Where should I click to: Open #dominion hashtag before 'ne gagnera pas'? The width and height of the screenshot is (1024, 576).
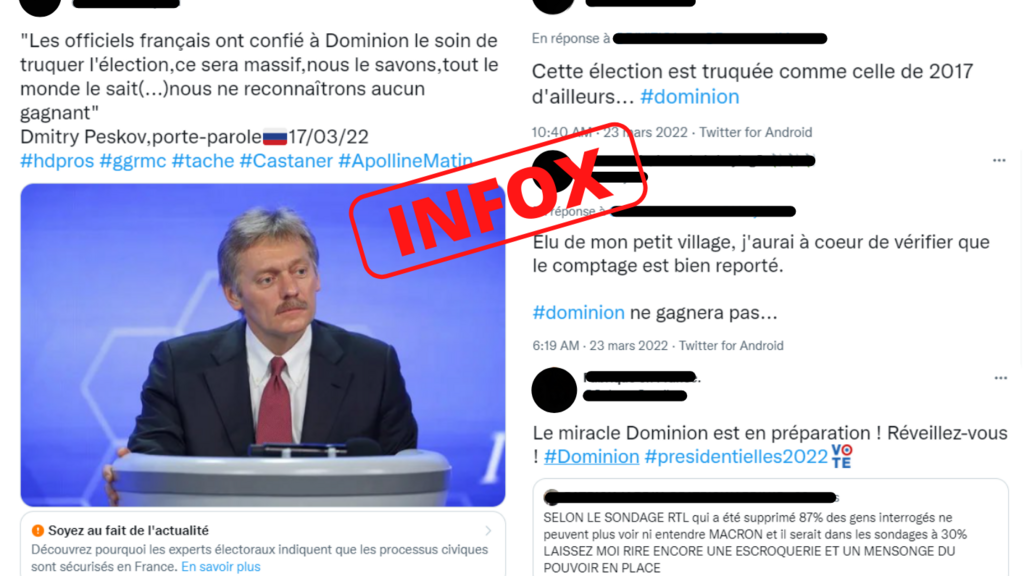pyautogui.click(x=579, y=313)
